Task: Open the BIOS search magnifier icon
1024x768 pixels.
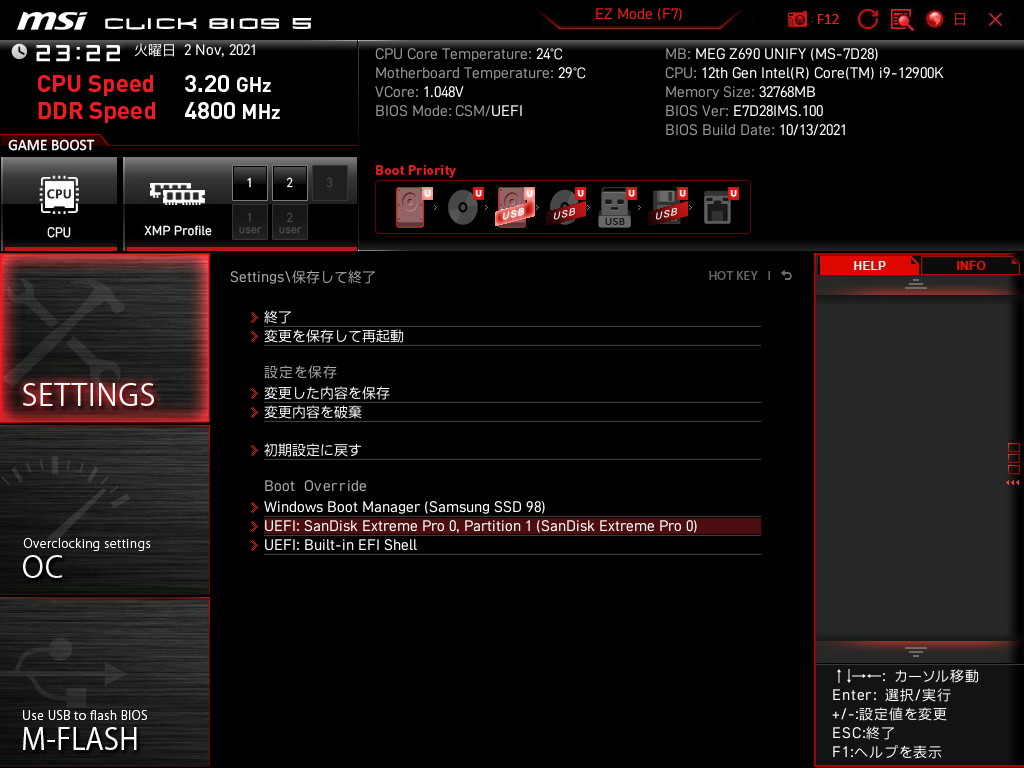Action: pyautogui.click(x=902, y=19)
